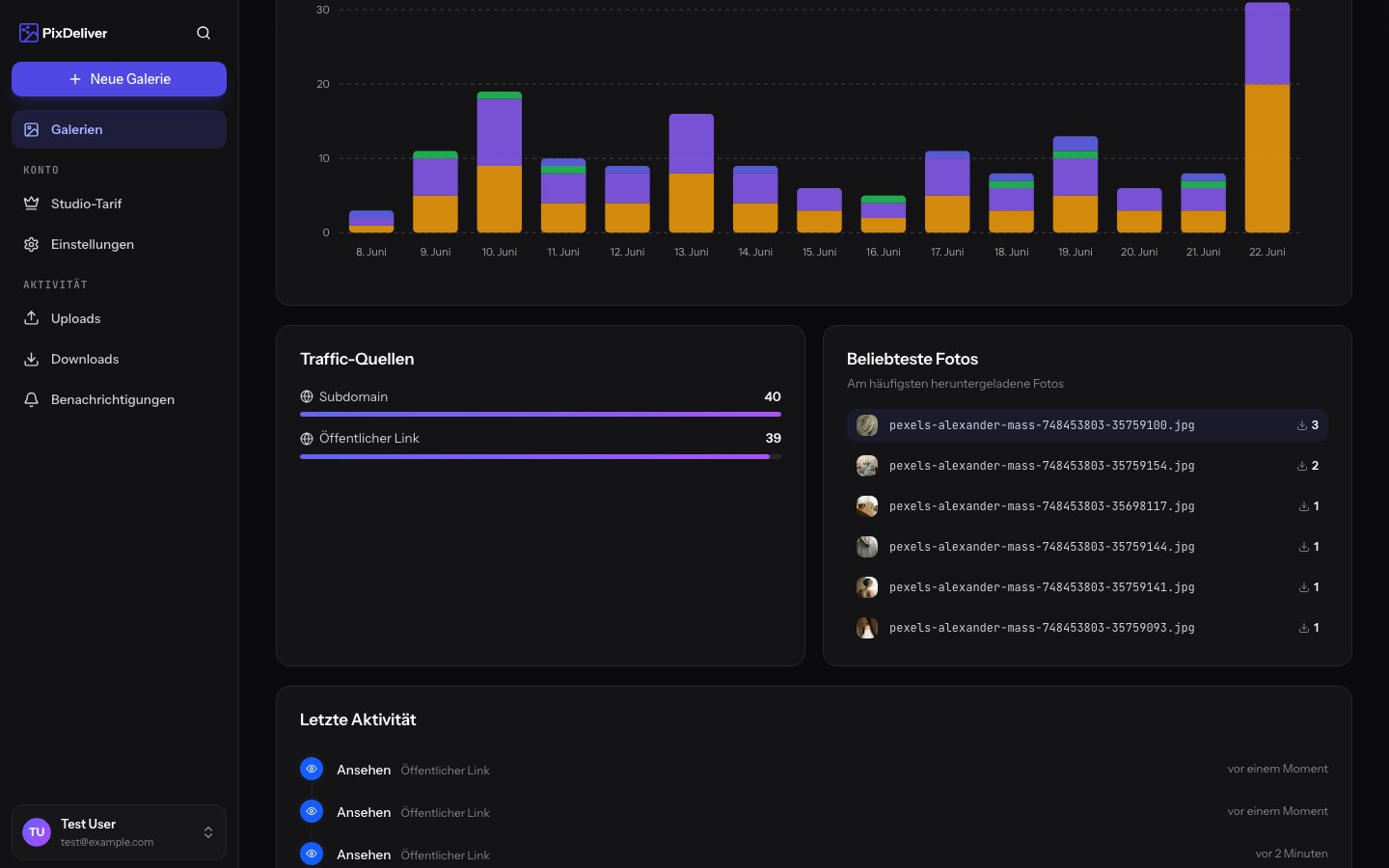
Task: Click download count icon for 35759093.jpg
Action: click(1303, 628)
